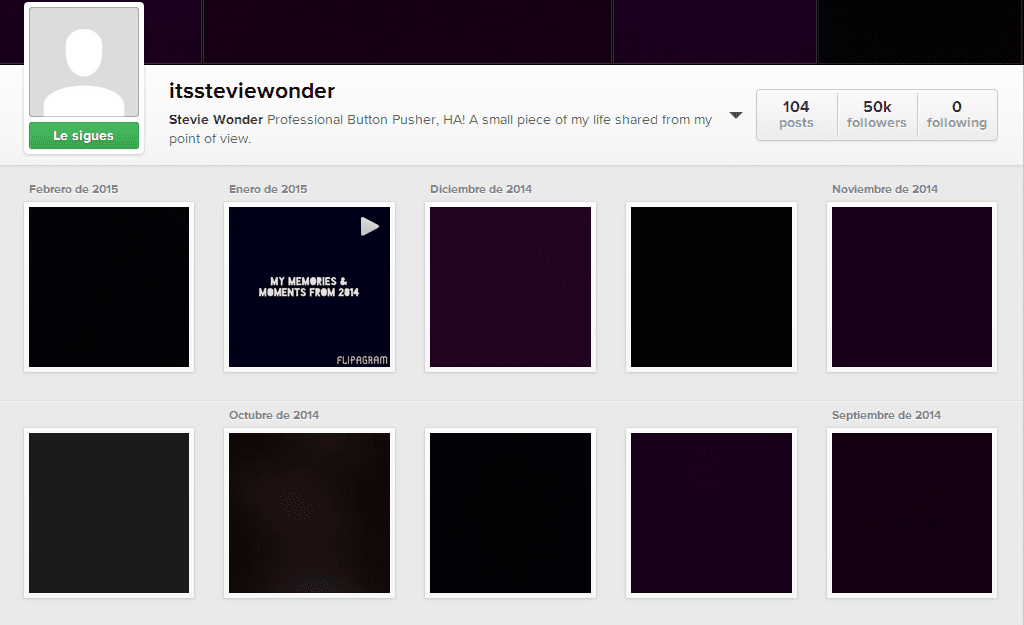Image resolution: width=1024 pixels, height=625 pixels.
Task: Click the green Le sigues button
Action: (84, 136)
